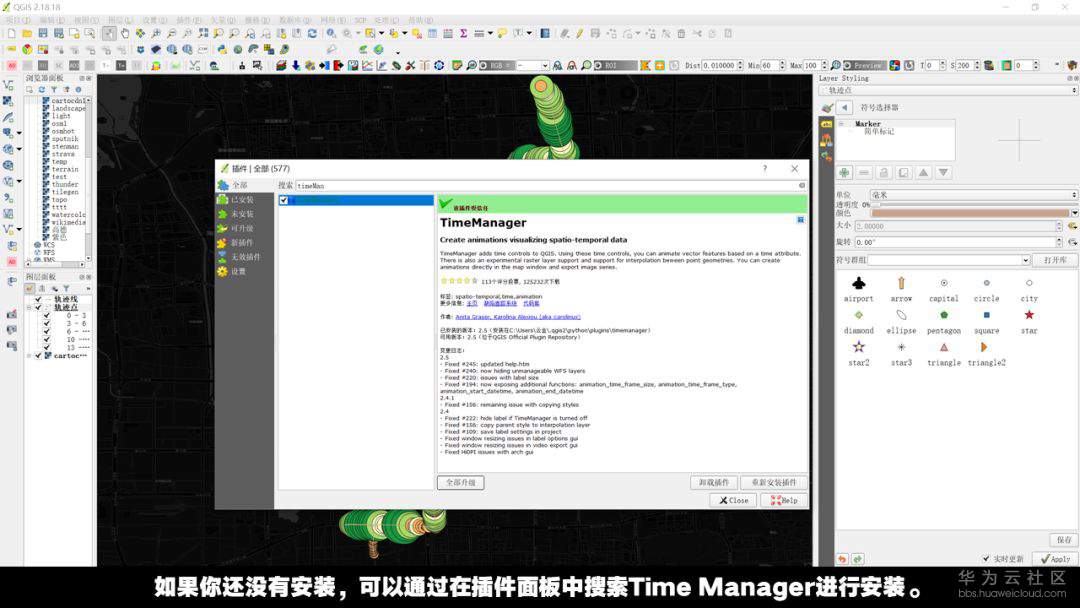
Task: Toggle the TimeManager plugin checkbox in list
Action: 284,200
